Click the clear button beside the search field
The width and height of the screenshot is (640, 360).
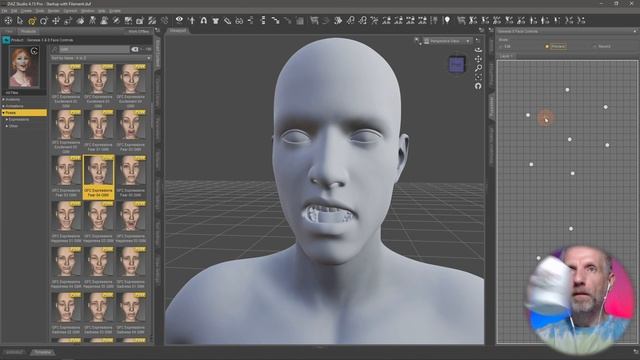point(135,49)
